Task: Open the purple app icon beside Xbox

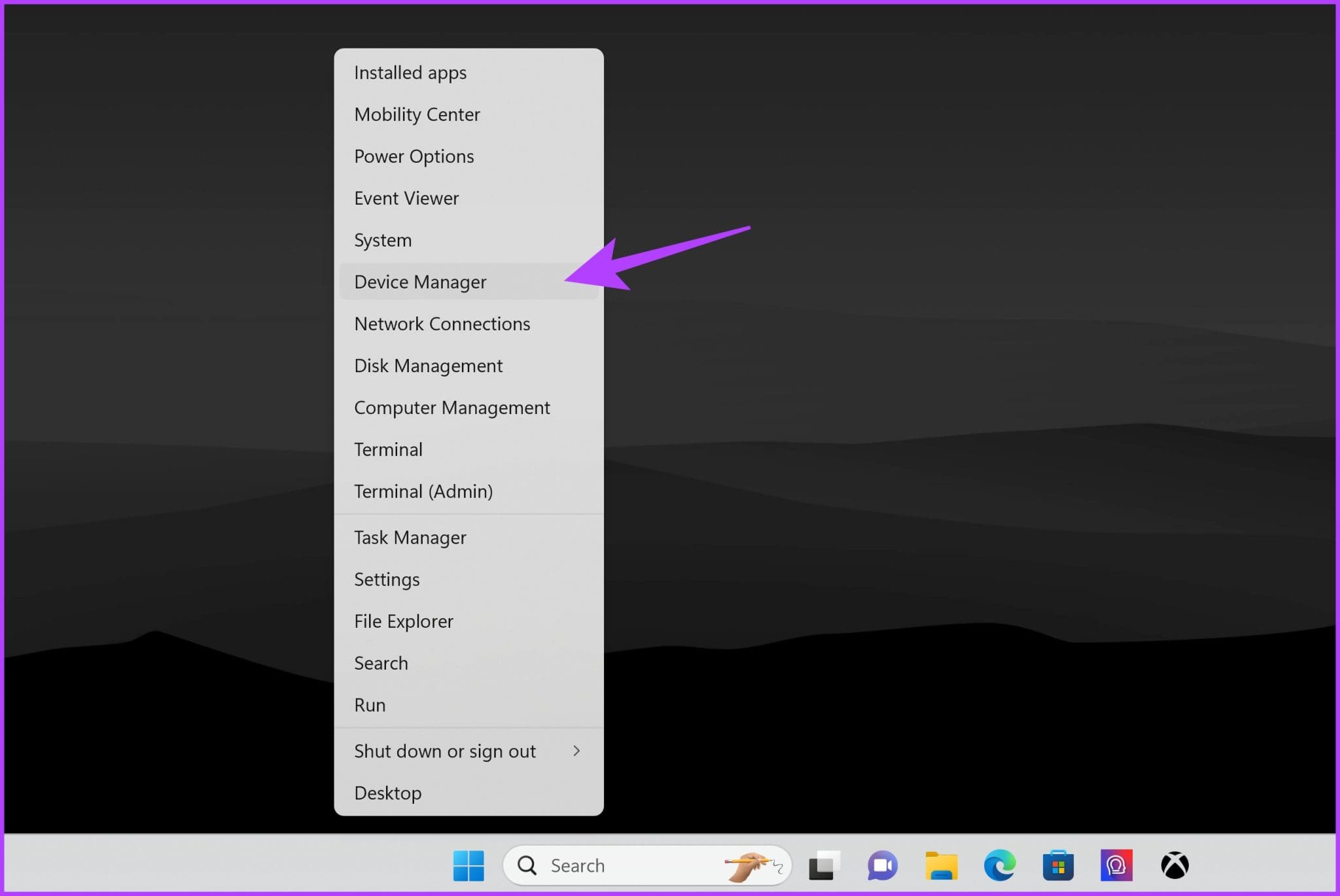Action: tap(1116, 865)
